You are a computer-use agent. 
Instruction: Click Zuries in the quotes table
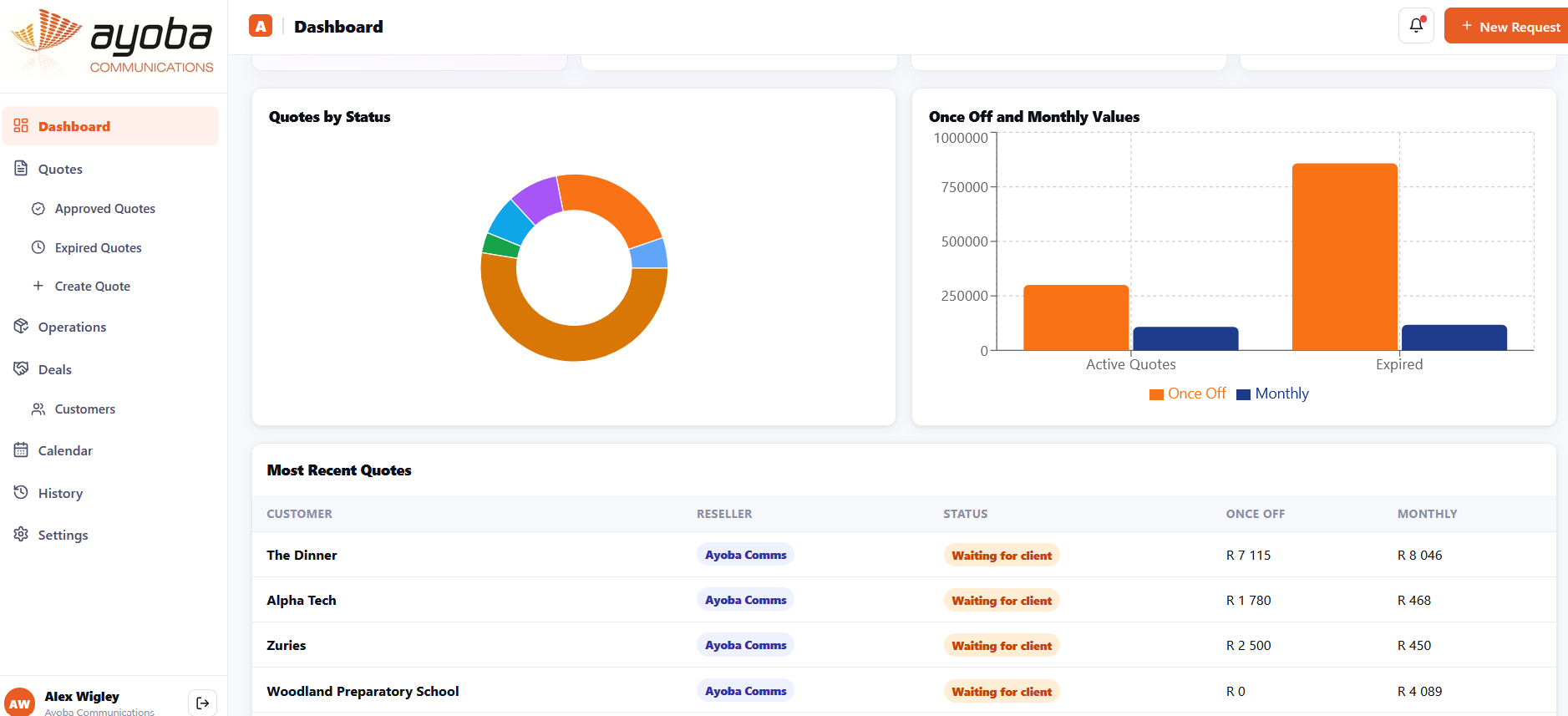[x=286, y=645]
